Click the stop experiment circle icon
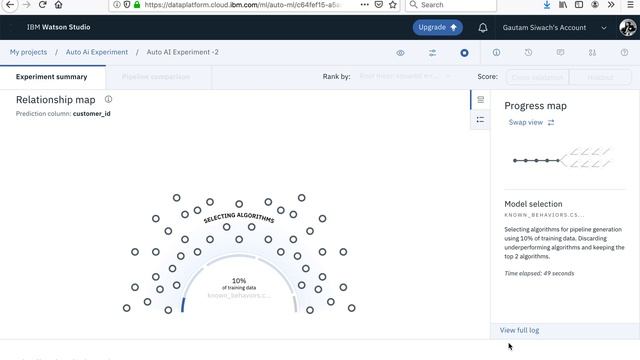The height and width of the screenshot is (360, 640). [x=464, y=53]
